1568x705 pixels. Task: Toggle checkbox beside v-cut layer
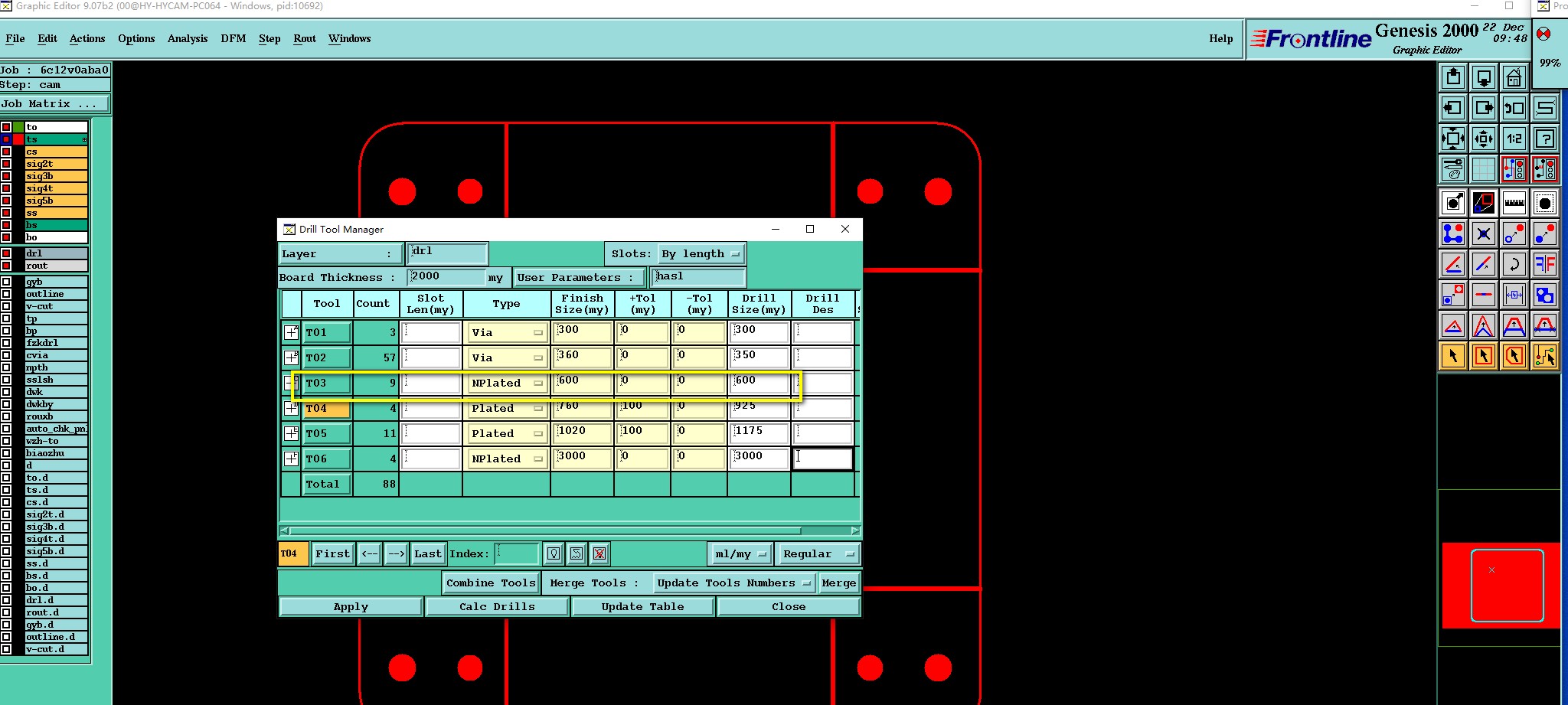tap(6, 306)
